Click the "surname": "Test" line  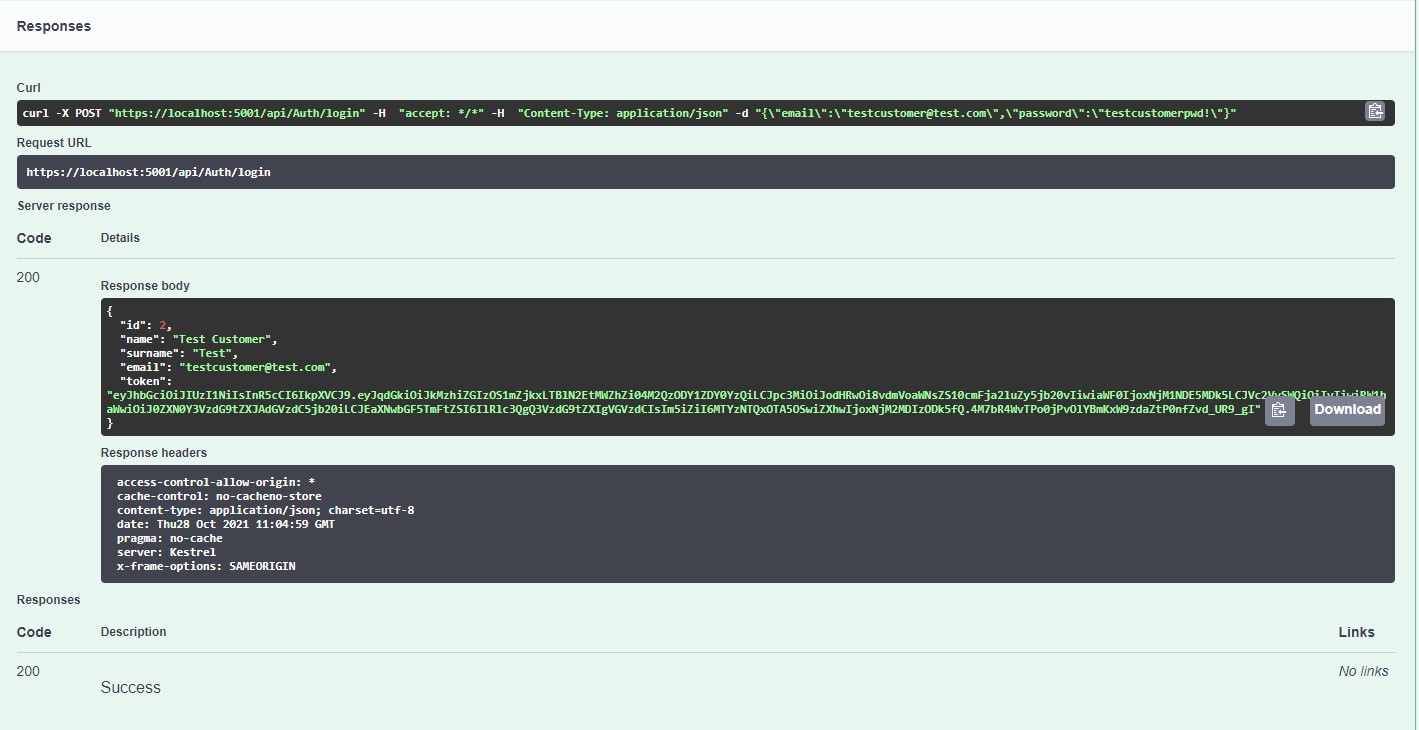(179, 353)
